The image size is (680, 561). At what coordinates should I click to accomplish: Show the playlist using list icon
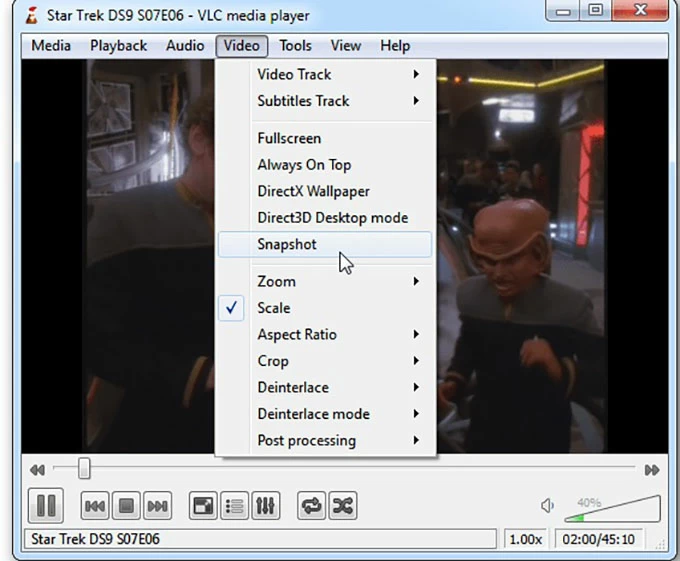234,507
